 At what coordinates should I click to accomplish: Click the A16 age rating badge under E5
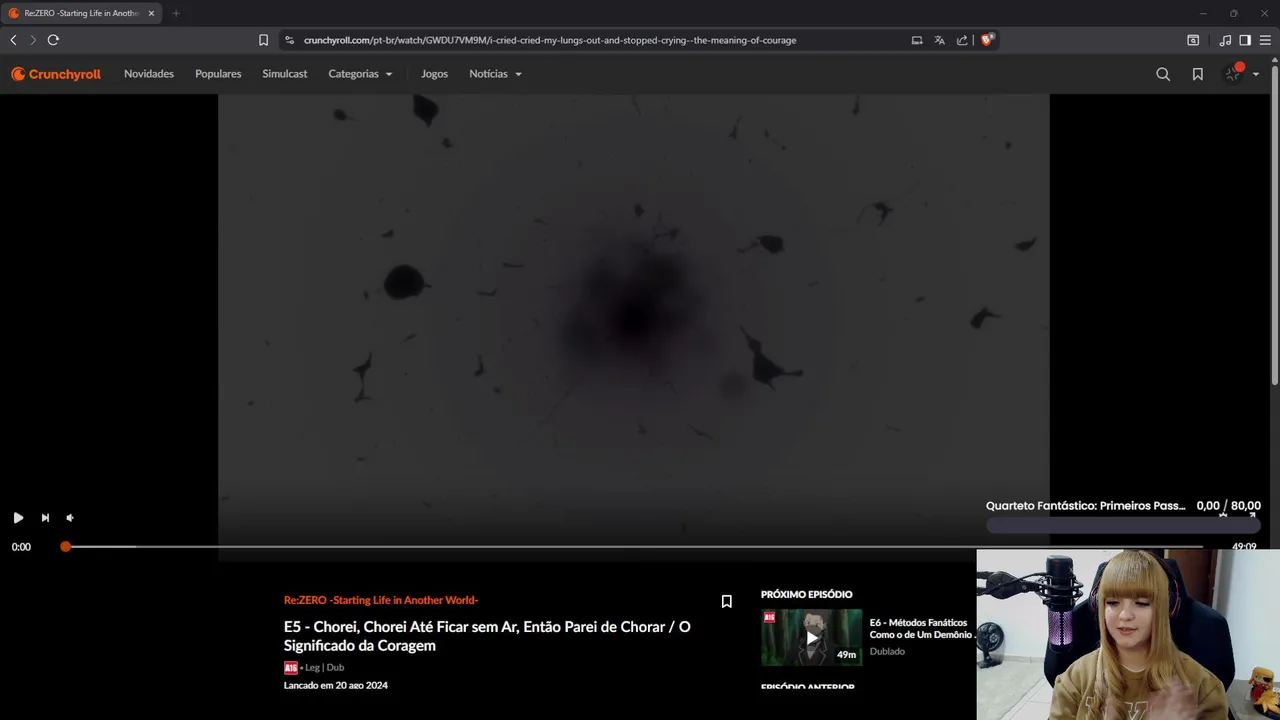291,667
